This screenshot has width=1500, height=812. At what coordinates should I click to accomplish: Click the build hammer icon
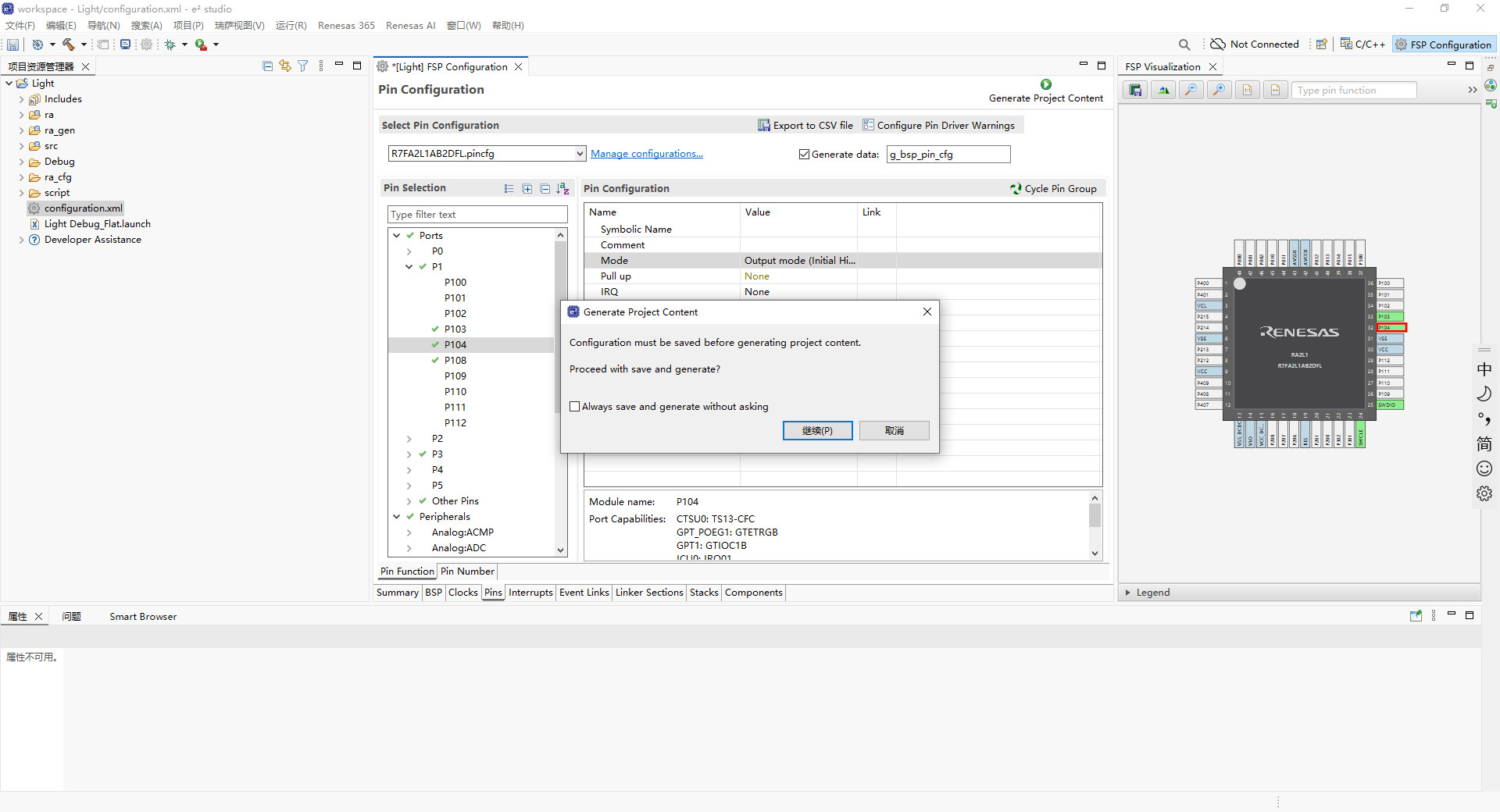click(69, 45)
